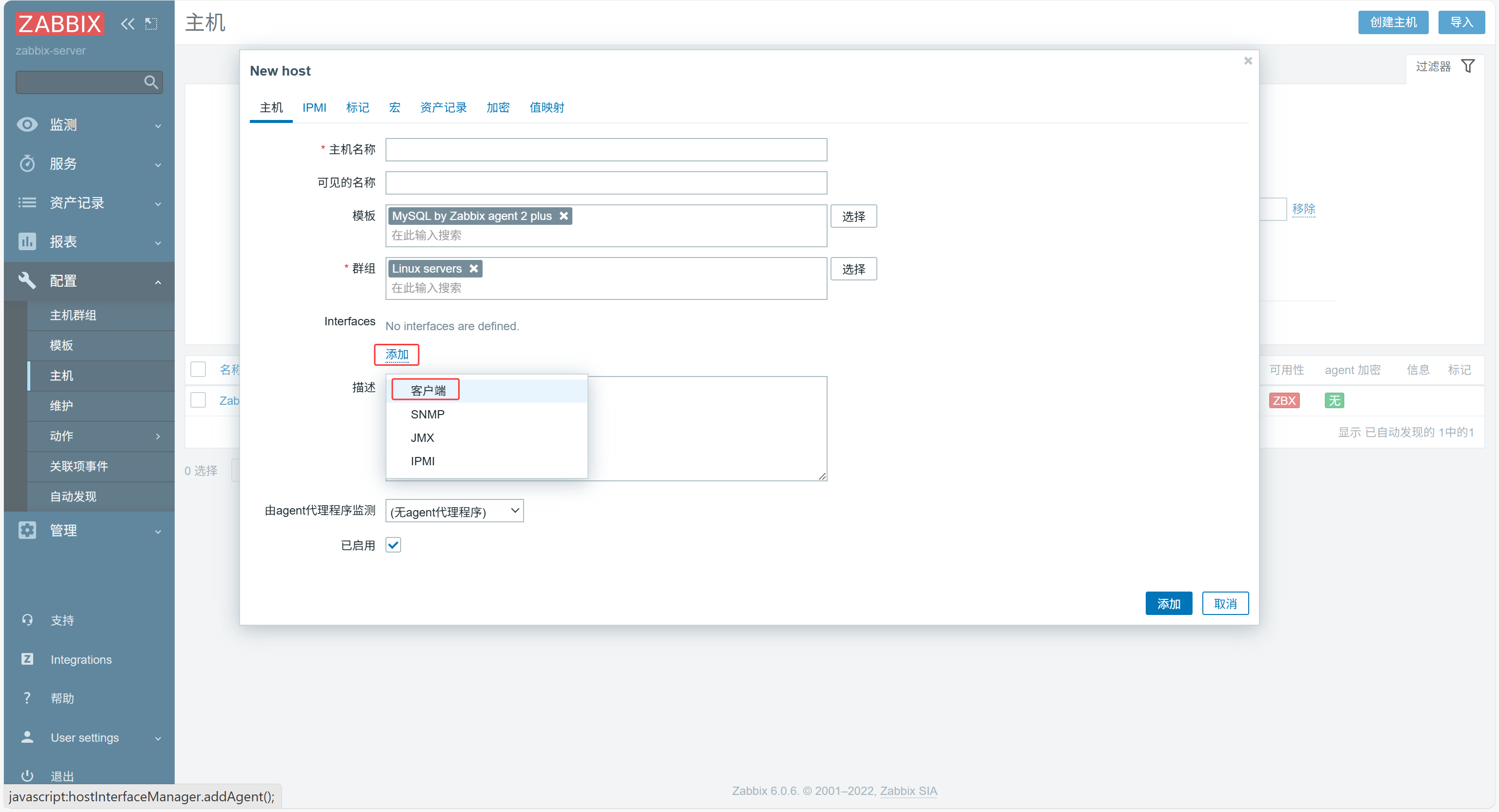Switch to the 标记 tab
1499x812 pixels.
(x=357, y=108)
